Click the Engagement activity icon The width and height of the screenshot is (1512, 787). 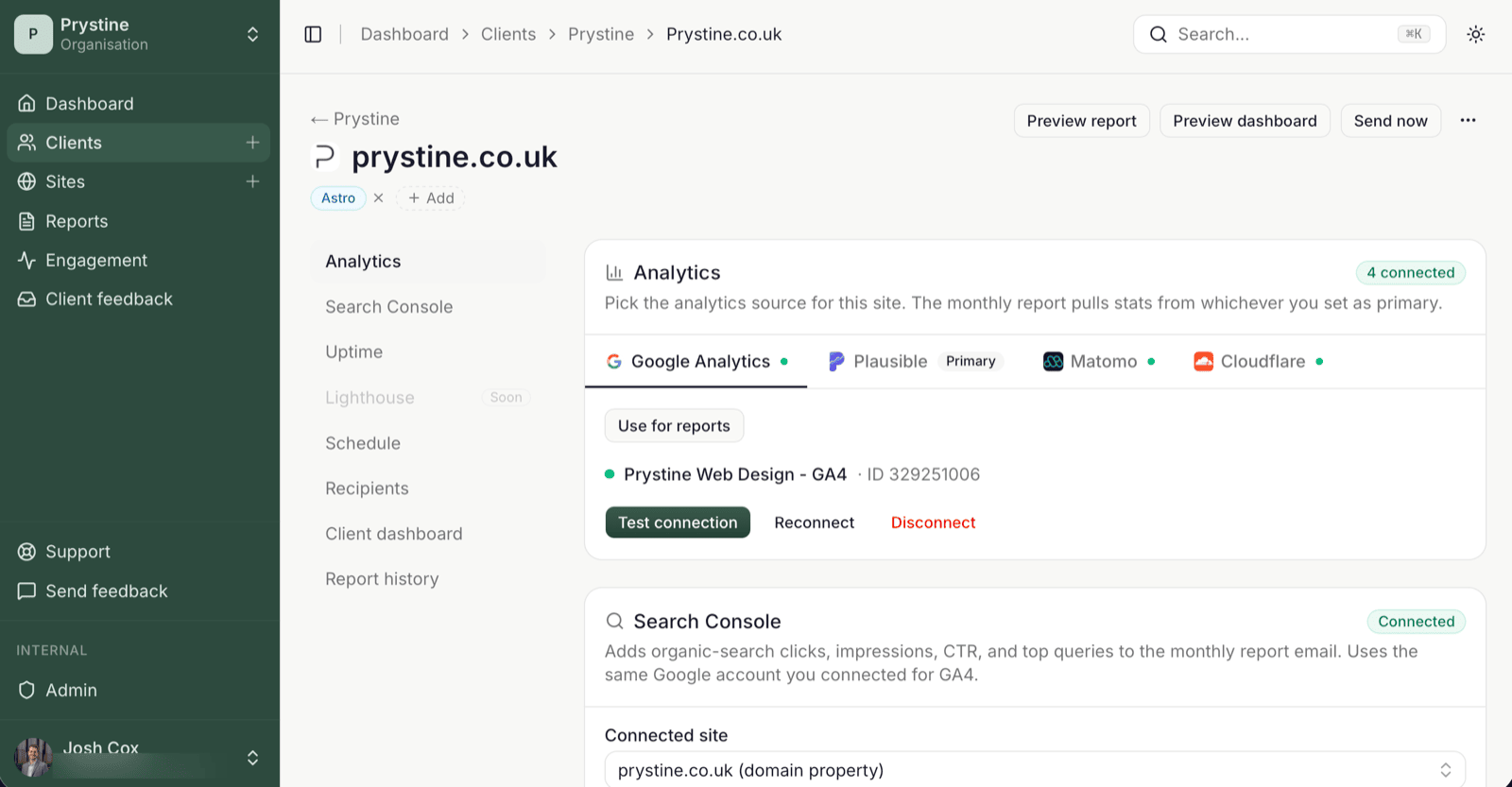pos(26,260)
